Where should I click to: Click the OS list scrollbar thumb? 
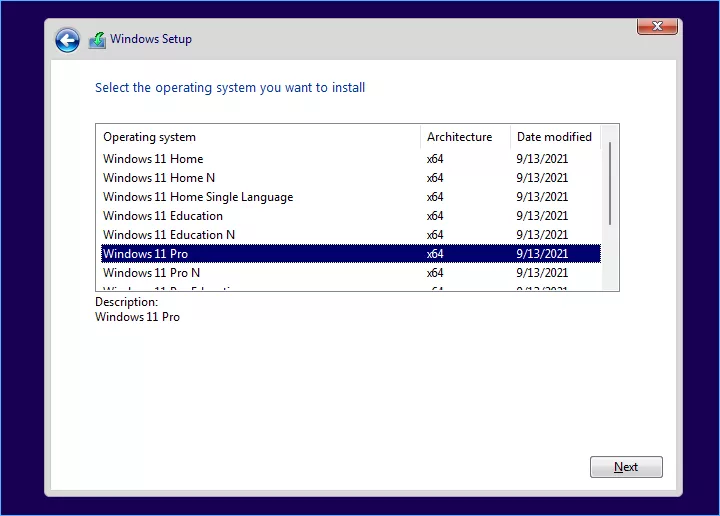pos(610,184)
